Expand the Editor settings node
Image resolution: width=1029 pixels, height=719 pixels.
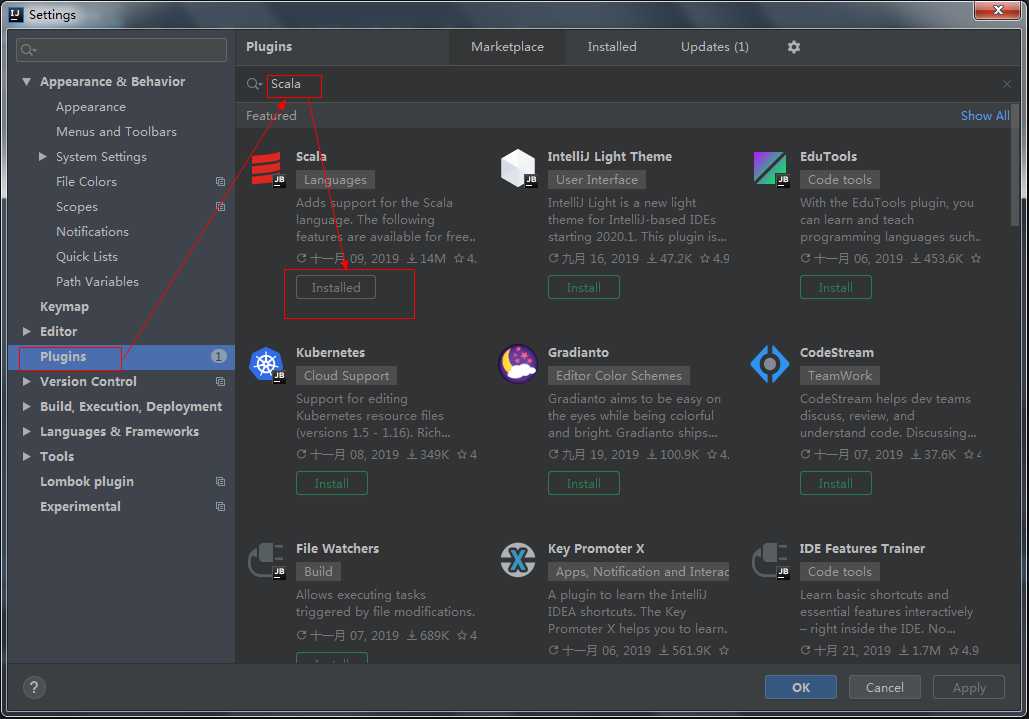tap(26, 331)
